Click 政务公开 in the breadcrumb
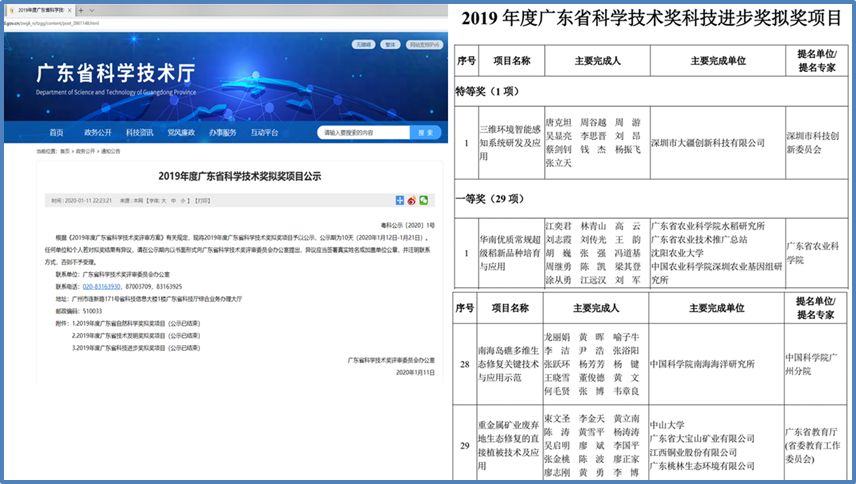 85,151
